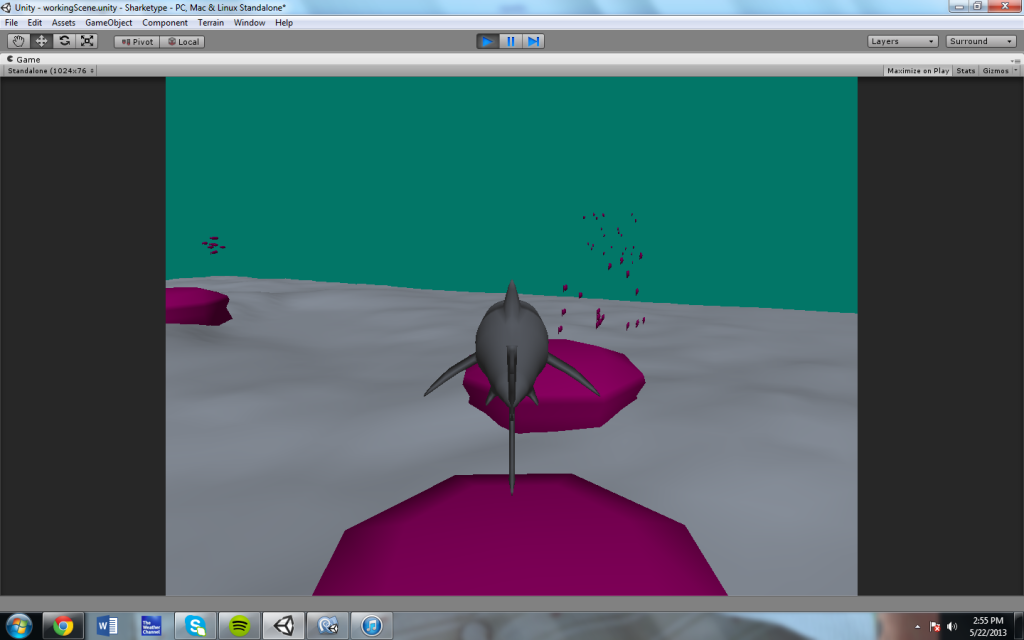The height and width of the screenshot is (640, 1024).
Task: Open the Terrain menu
Action: tap(209, 22)
